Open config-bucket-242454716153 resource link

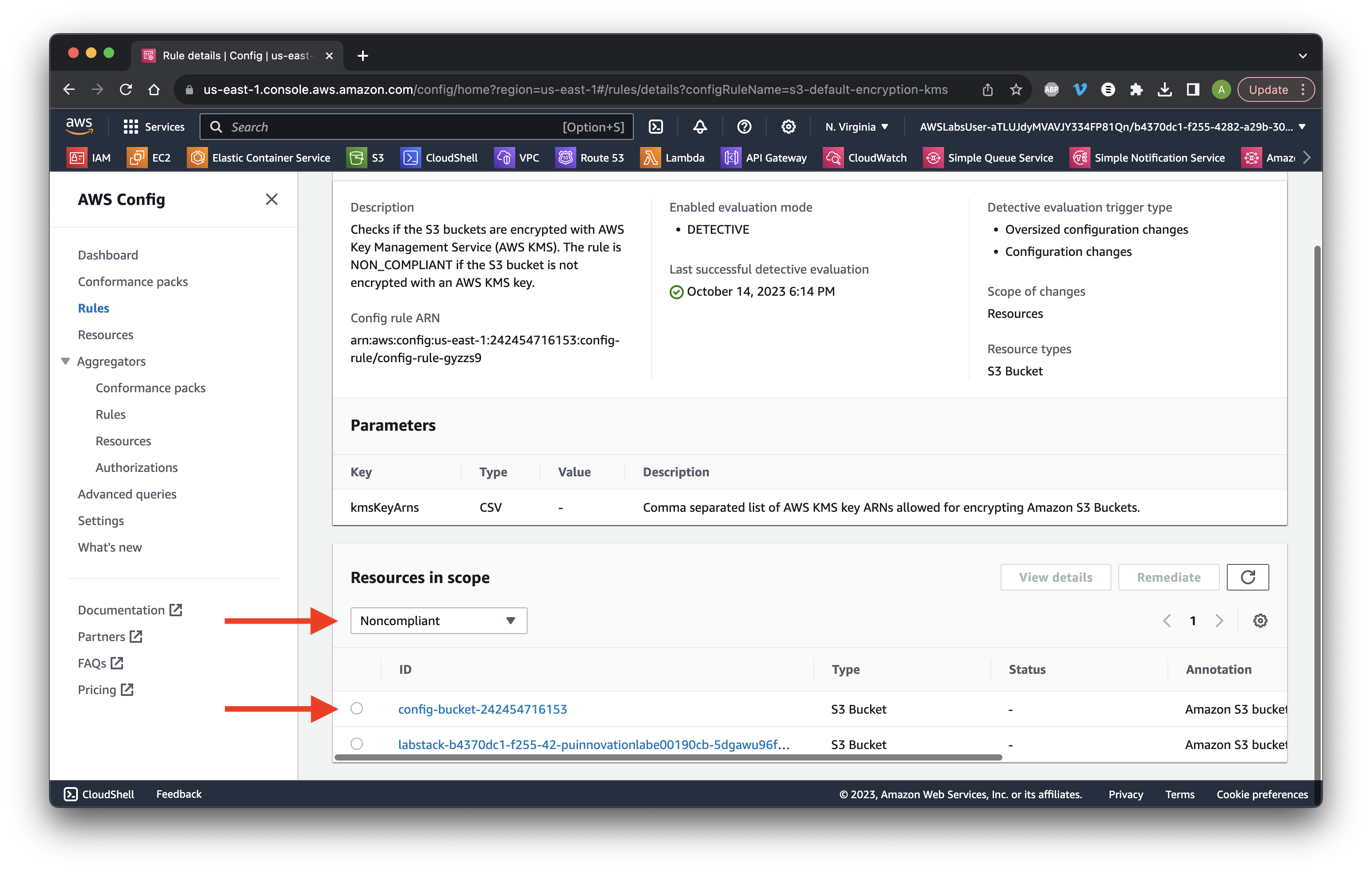(x=482, y=709)
